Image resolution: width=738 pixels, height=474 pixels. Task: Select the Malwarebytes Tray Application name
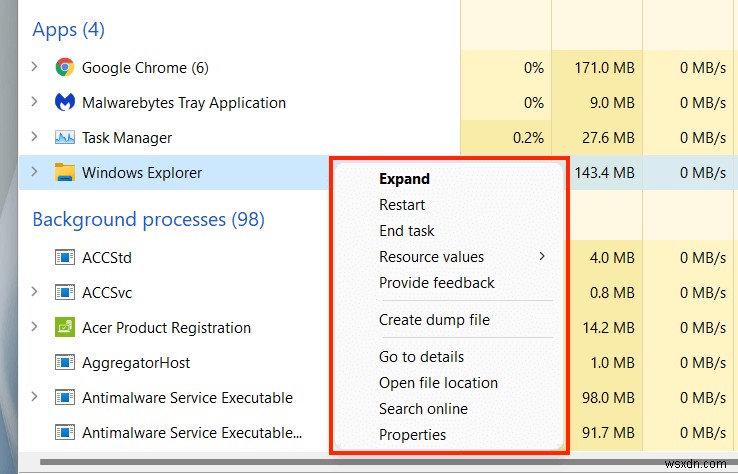pos(184,103)
